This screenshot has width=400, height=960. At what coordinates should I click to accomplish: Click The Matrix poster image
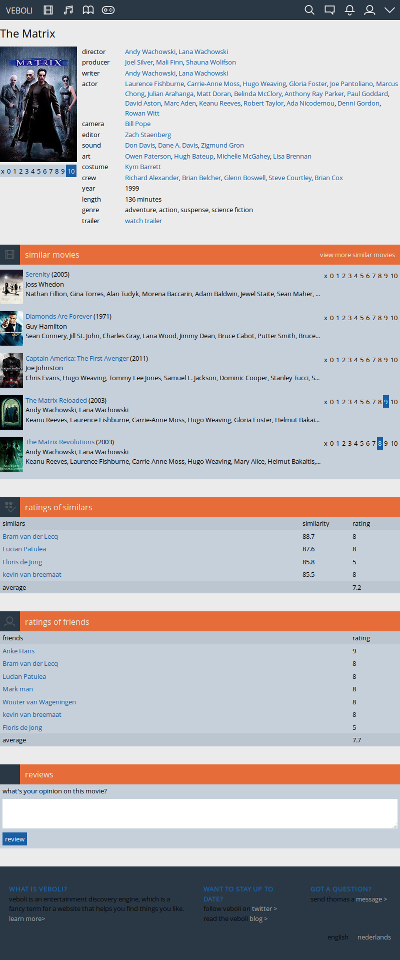[39, 104]
